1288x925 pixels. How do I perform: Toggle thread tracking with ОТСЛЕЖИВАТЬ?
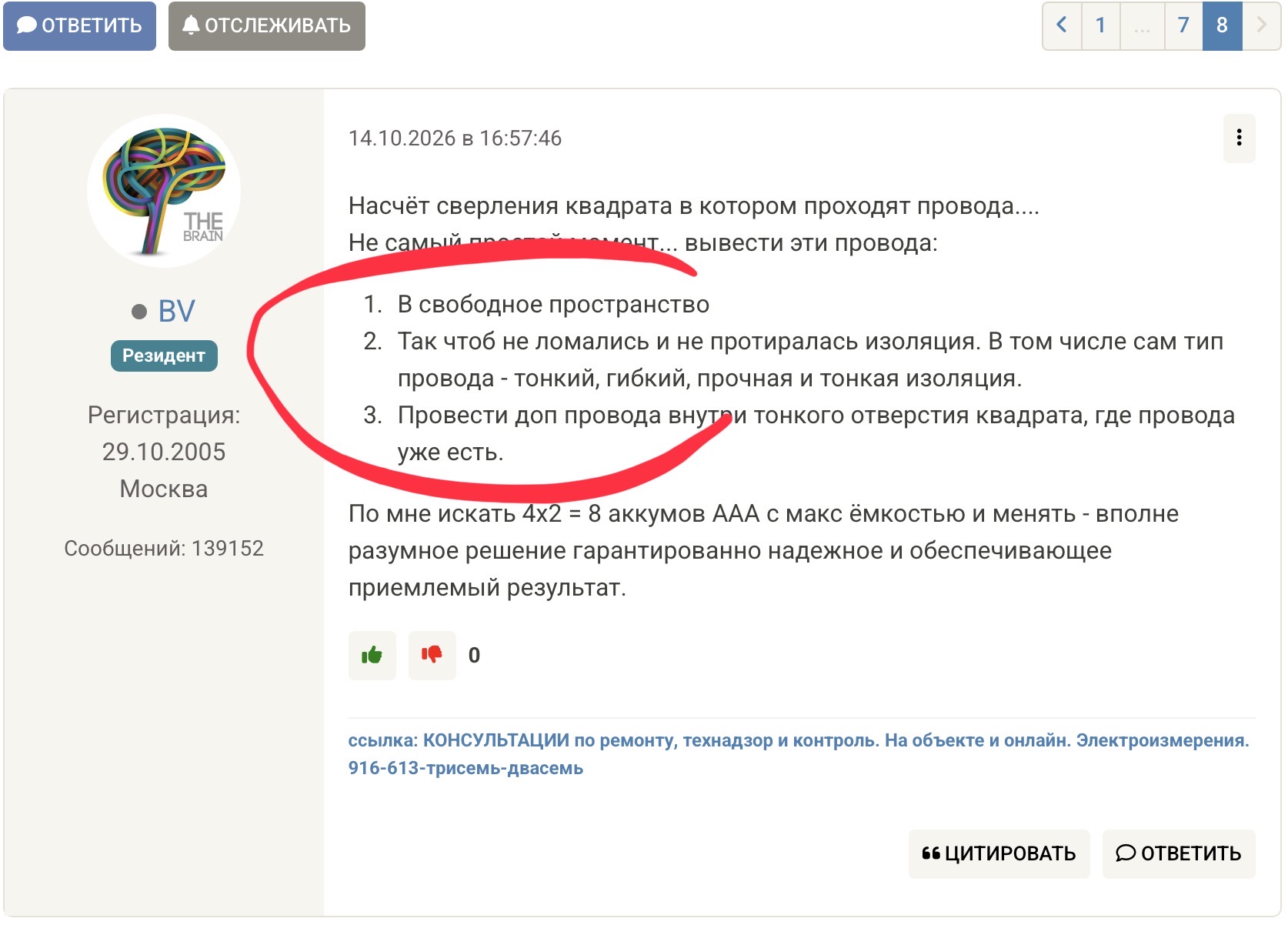tap(266, 25)
